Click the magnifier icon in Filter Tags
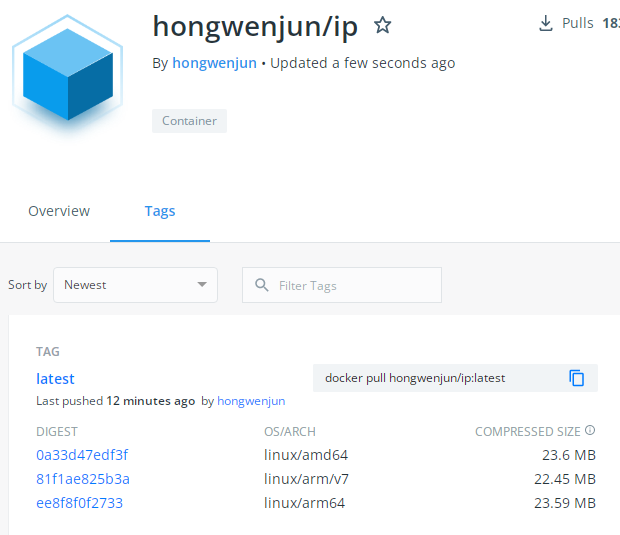The image size is (620, 535). [x=262, y=285]
